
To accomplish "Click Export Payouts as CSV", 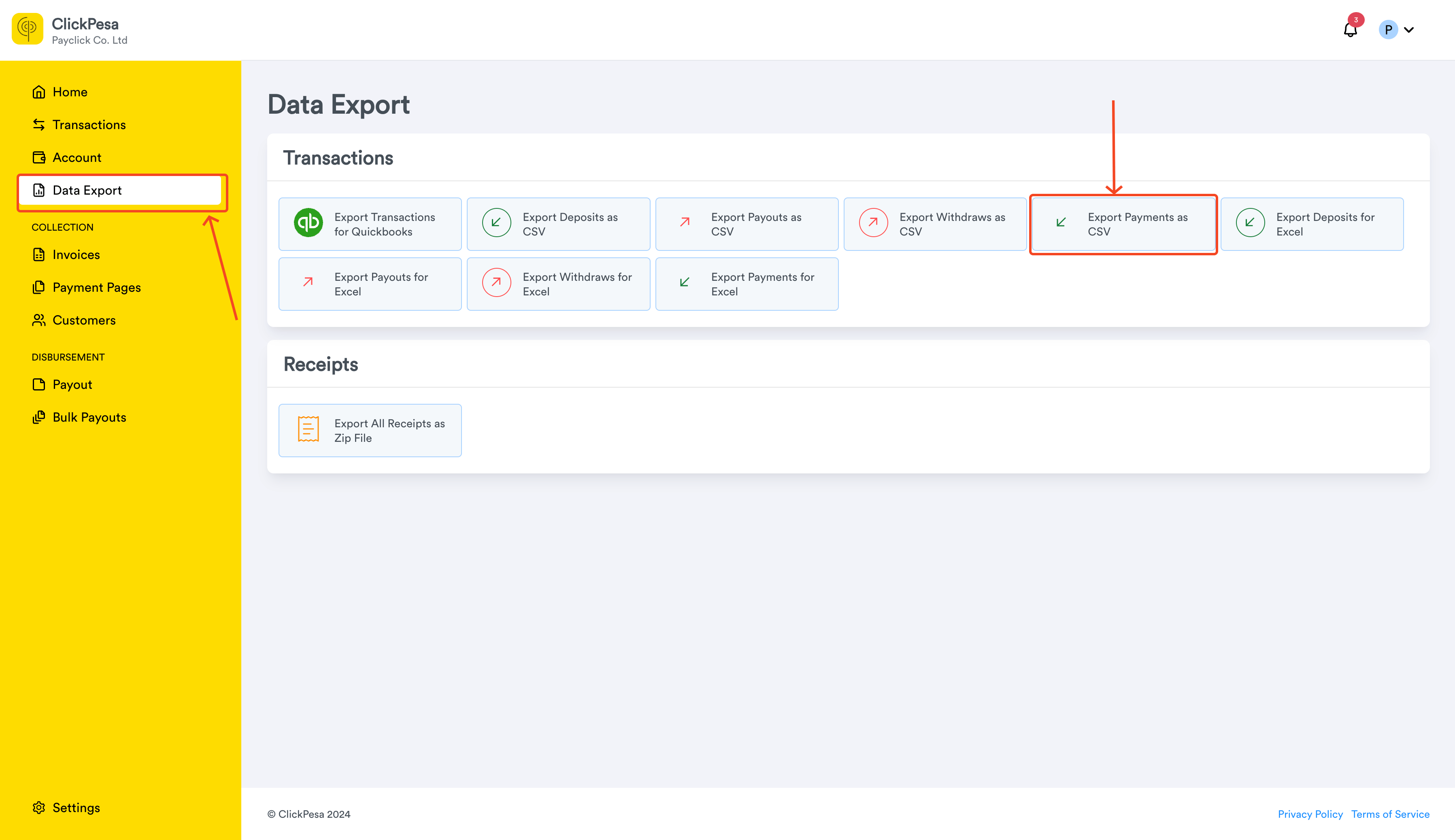I will 747,225.
